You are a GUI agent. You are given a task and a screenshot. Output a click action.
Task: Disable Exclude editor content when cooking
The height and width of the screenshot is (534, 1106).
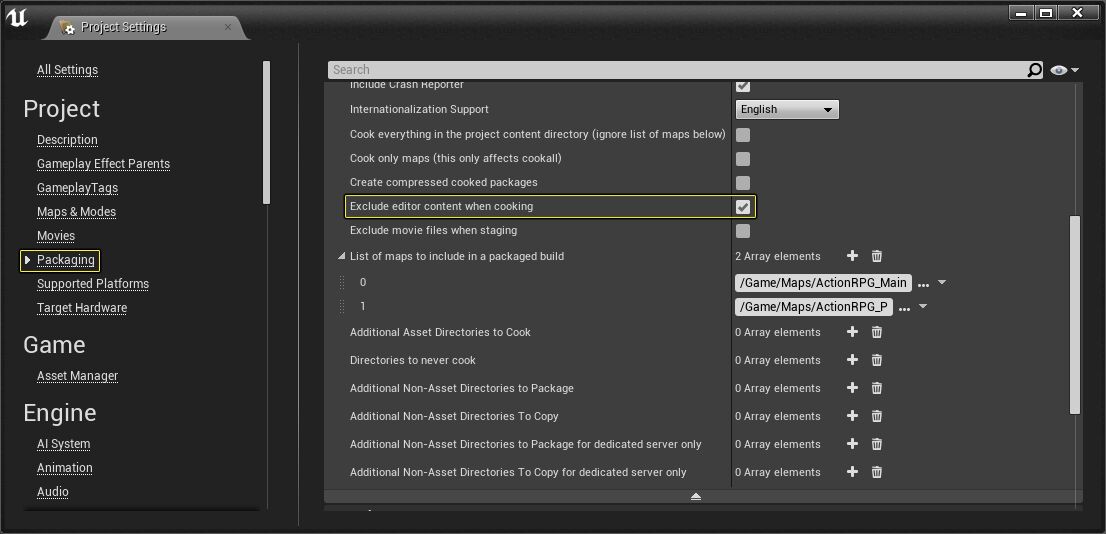743,207
